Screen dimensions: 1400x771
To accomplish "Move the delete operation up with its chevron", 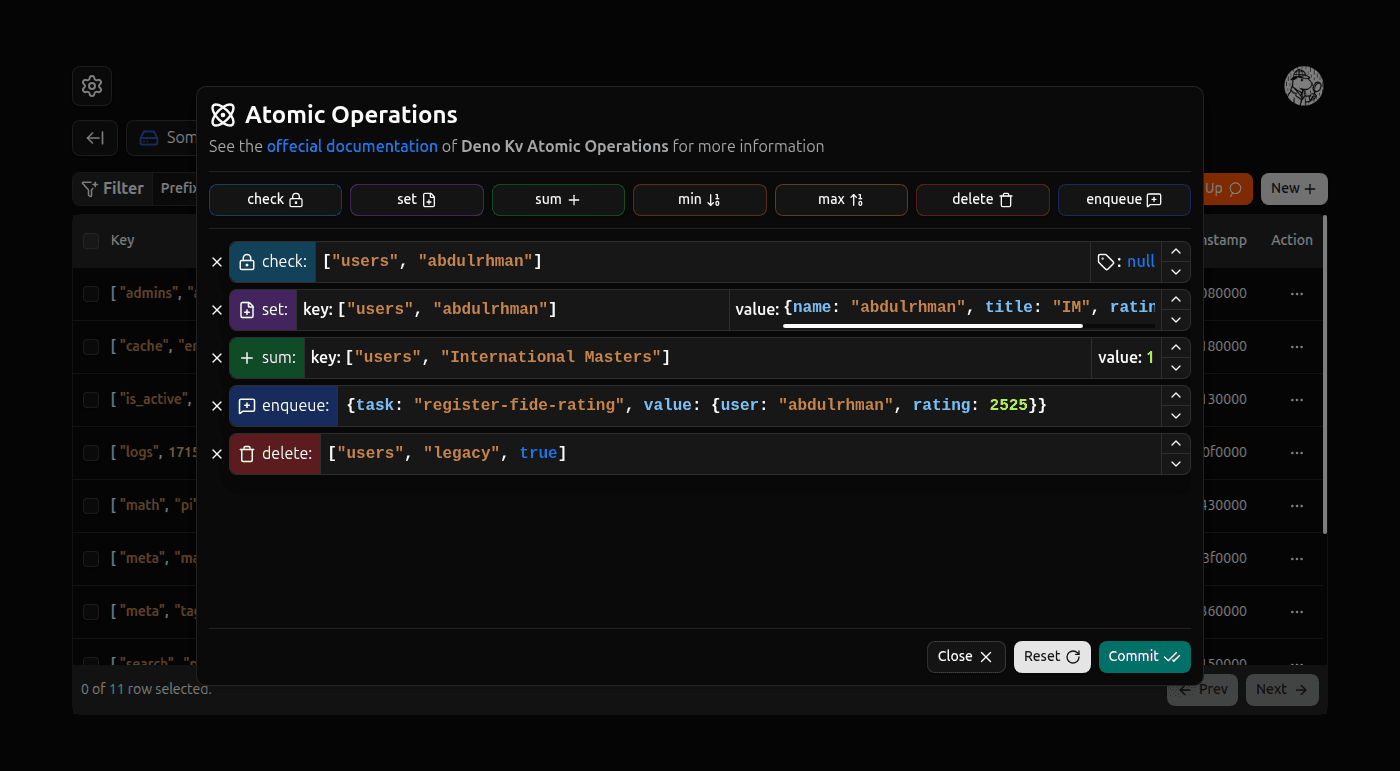I will [x=1176, y=443].
